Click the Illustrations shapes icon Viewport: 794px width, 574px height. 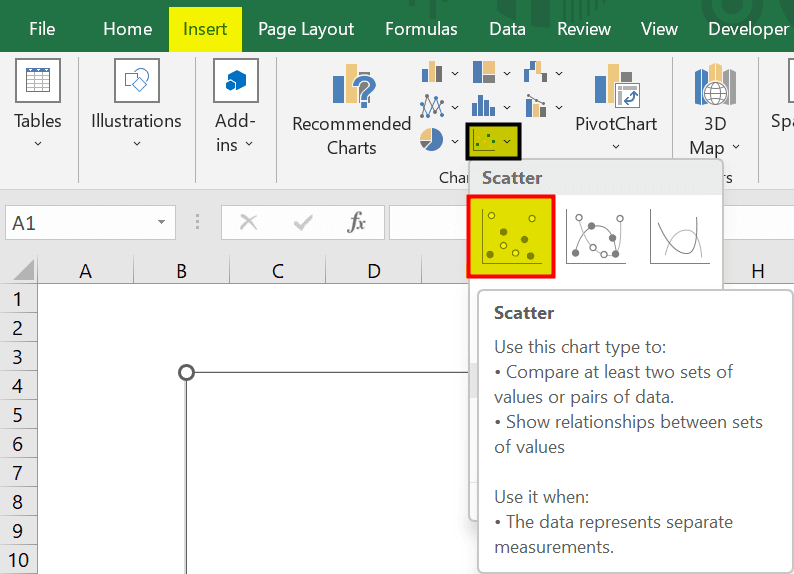point(137,80)
